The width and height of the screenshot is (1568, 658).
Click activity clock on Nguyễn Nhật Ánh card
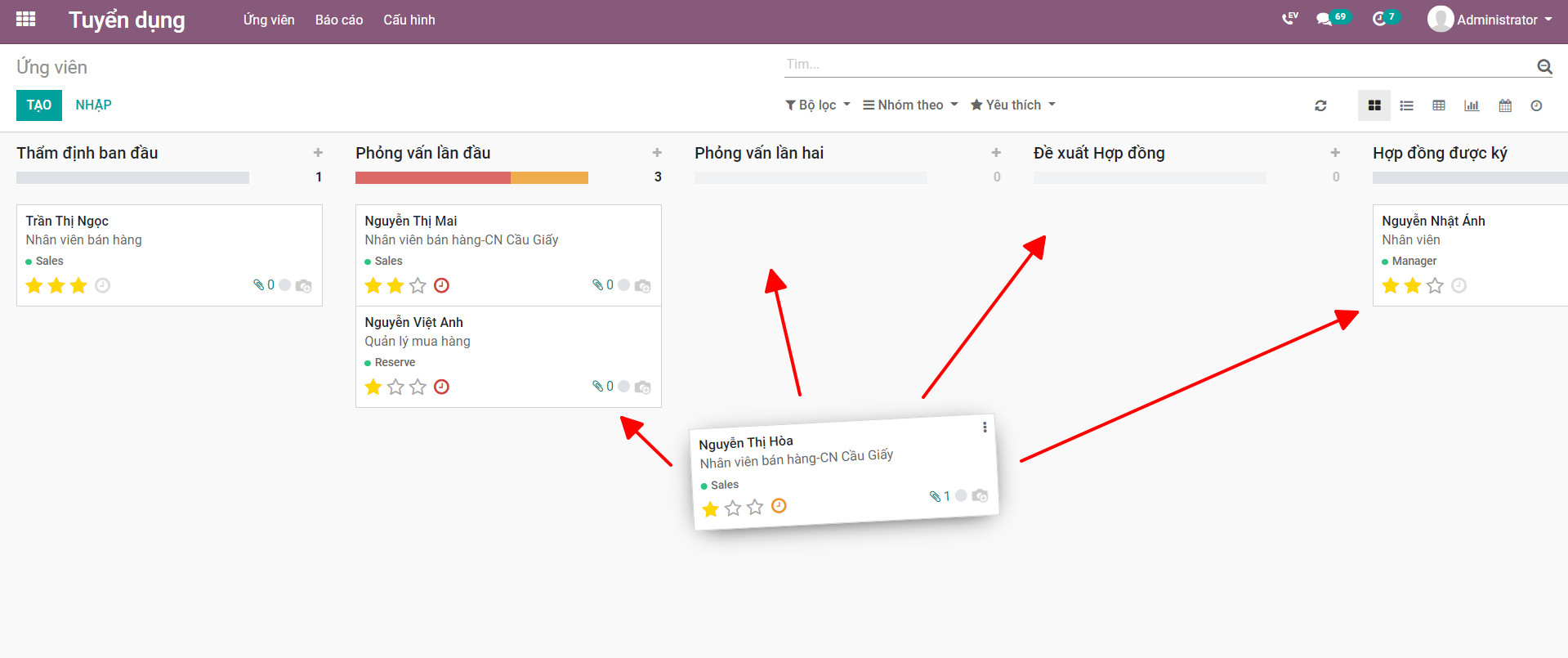tap(1459, 285)
